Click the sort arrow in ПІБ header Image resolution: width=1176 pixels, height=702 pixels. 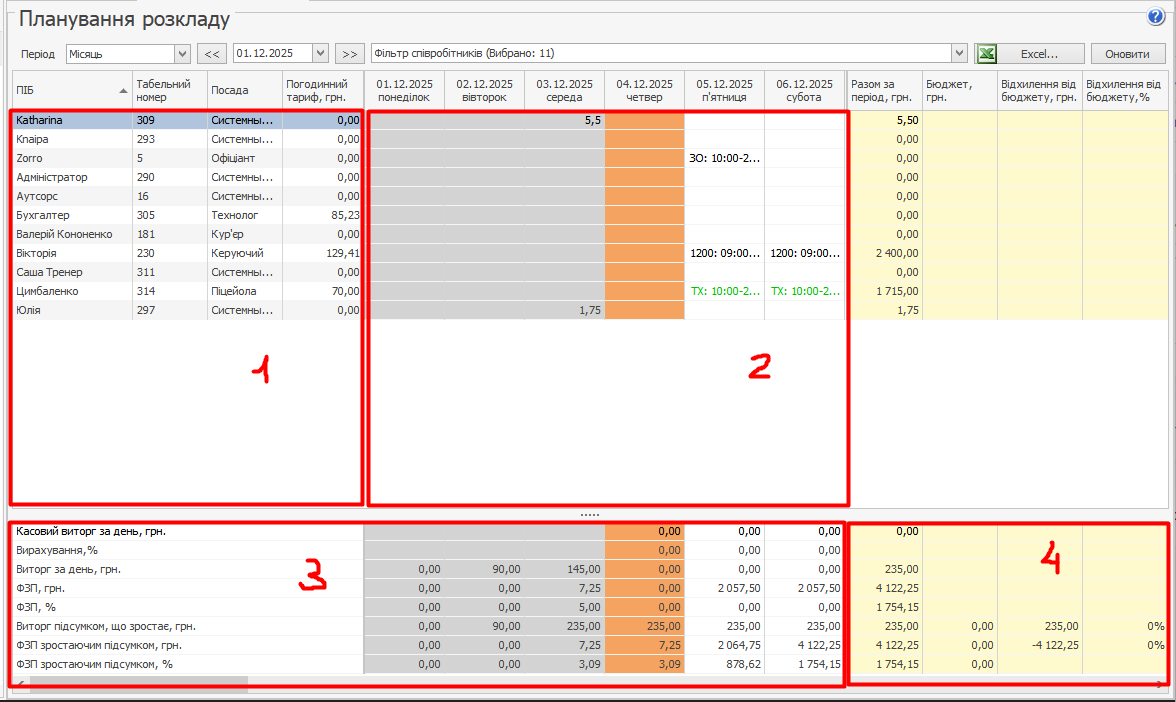click(x=123, y=90)
